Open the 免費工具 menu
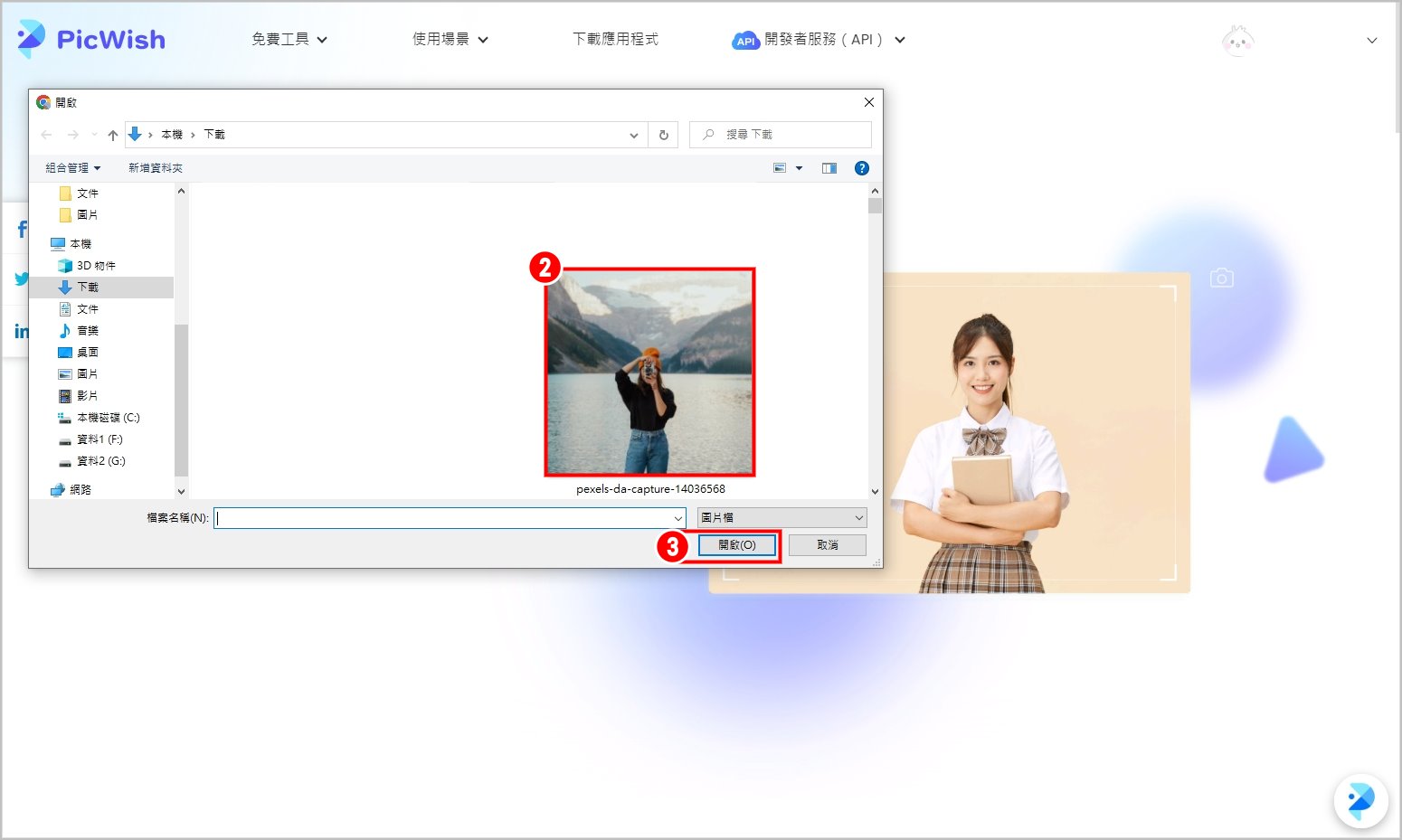The height and width of the screenshot is (840, 1402). [x=289, y=39]
